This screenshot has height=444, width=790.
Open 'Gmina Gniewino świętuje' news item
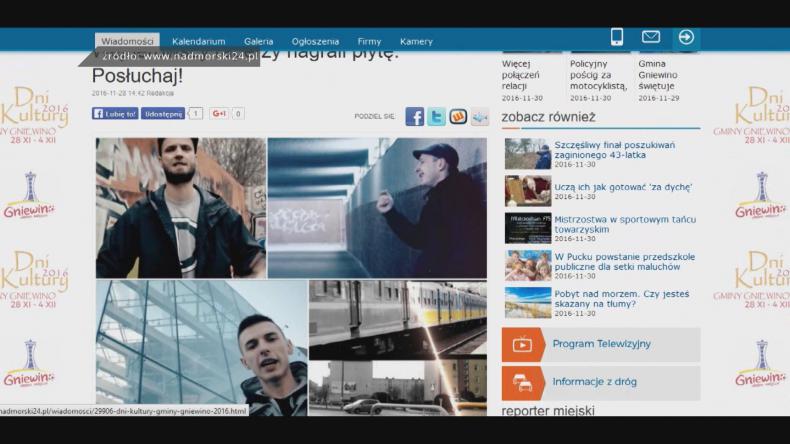(x=658, y=75)
